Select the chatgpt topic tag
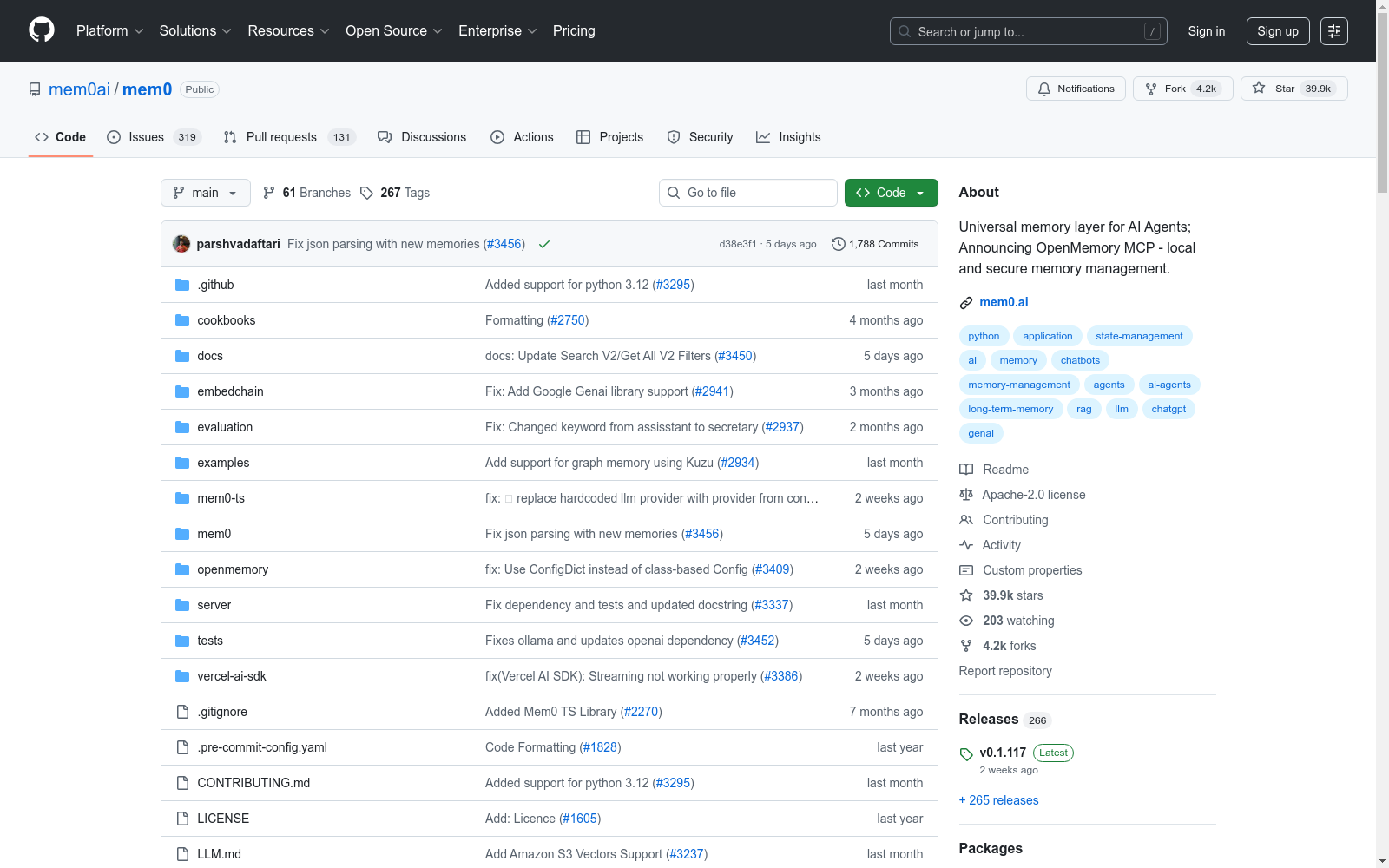Viewport: 1389px width, 868px height. point(1168,409)
